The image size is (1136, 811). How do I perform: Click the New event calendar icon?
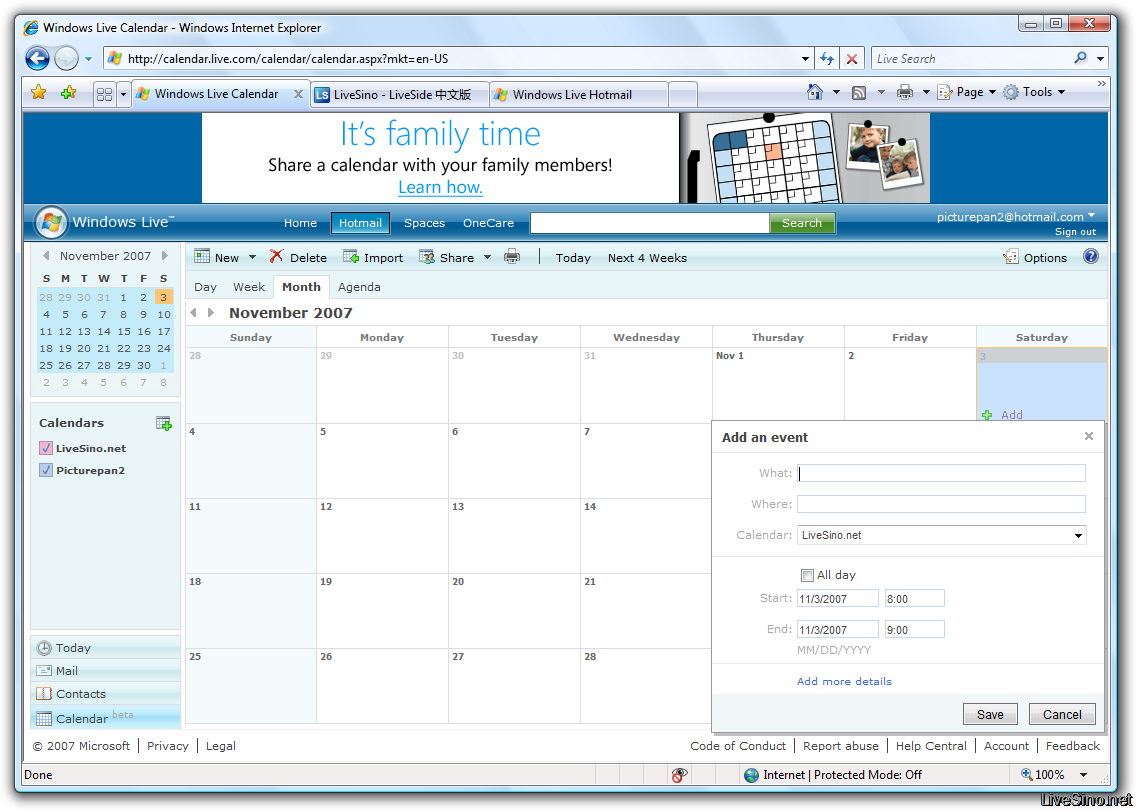pos(202,257)
